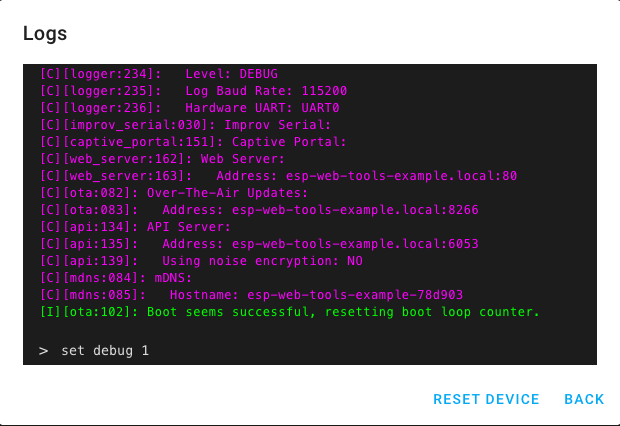Click the 'Logs' dialog heading
The width and height of the screenshot is (620, 426).
pyautogui.click(x=45, y=34)
